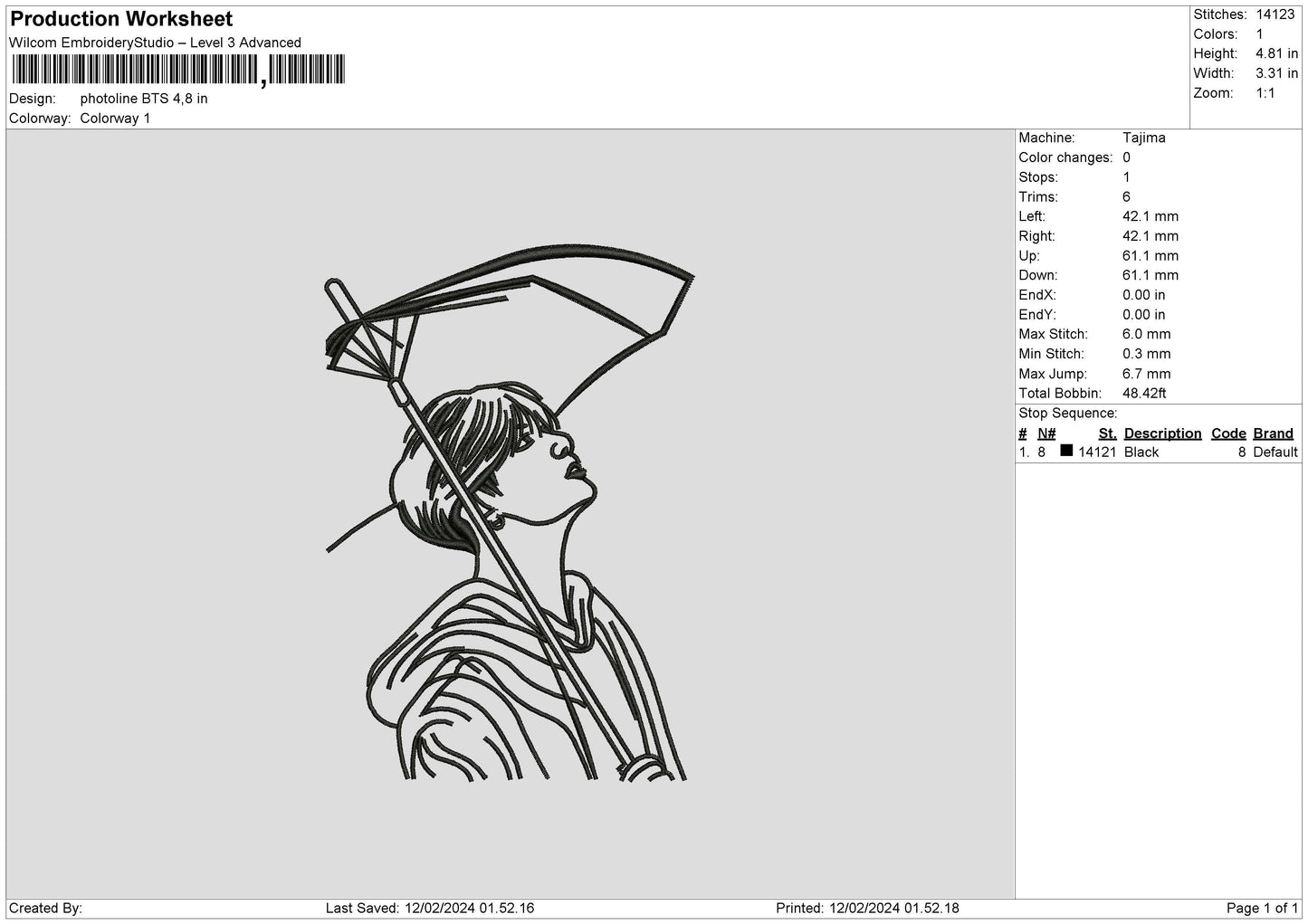This screenshot has width=1308, height=924.
Task: Click the Trims value 6
Action: pyautogui.click(x=1126, y=196)
